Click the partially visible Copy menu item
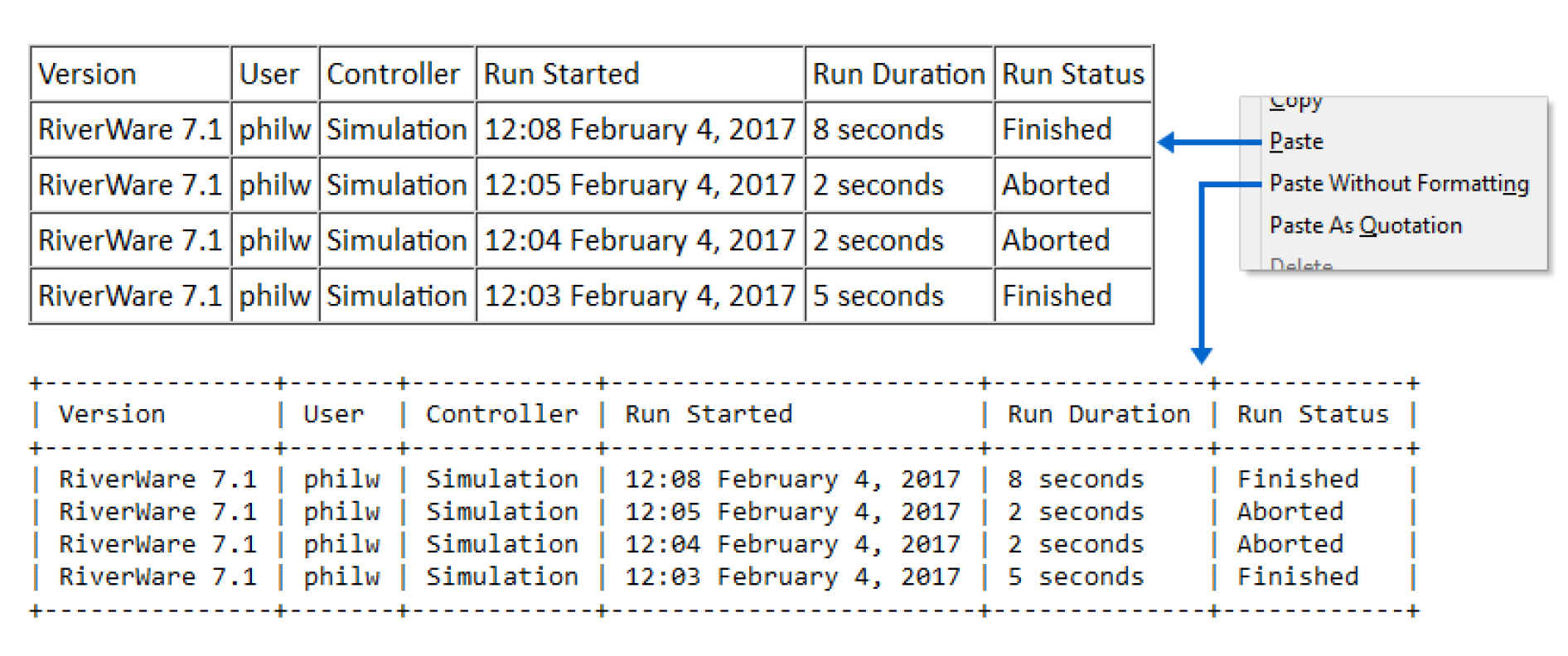This screenshot has height=656, width=1568. pos(1296,103)
